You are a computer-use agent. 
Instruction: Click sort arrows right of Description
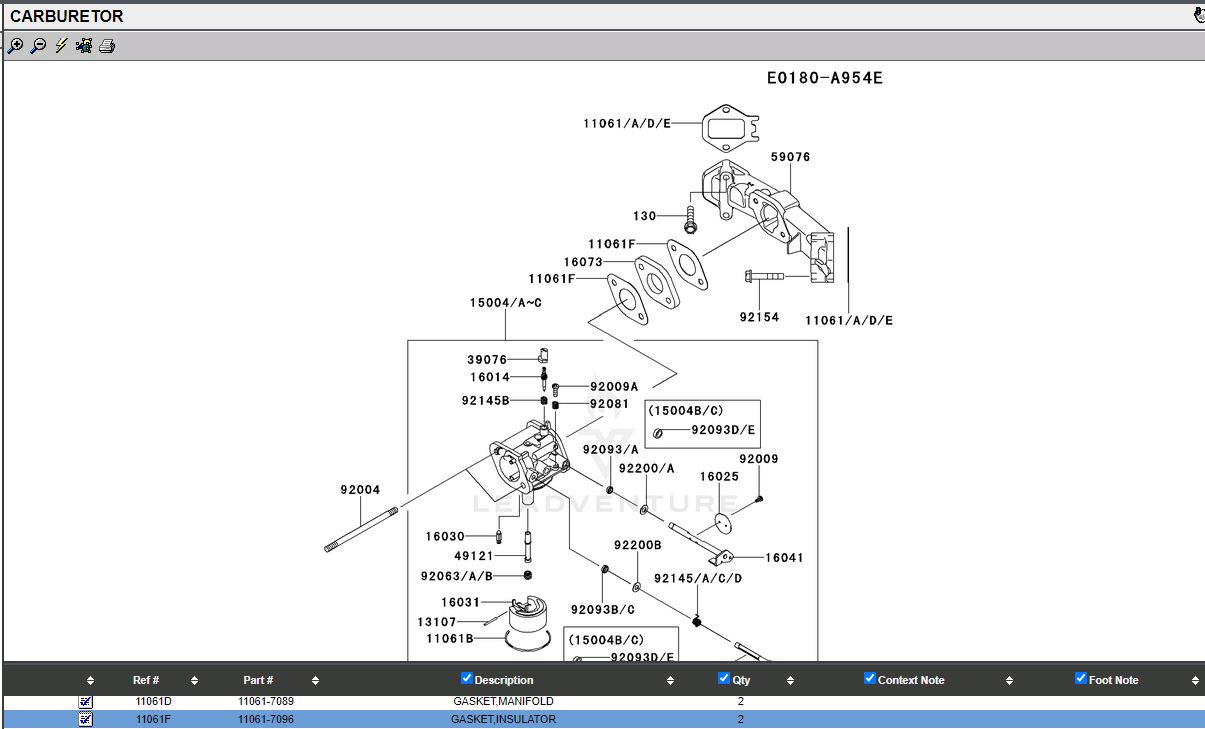[x=670, y=680]
